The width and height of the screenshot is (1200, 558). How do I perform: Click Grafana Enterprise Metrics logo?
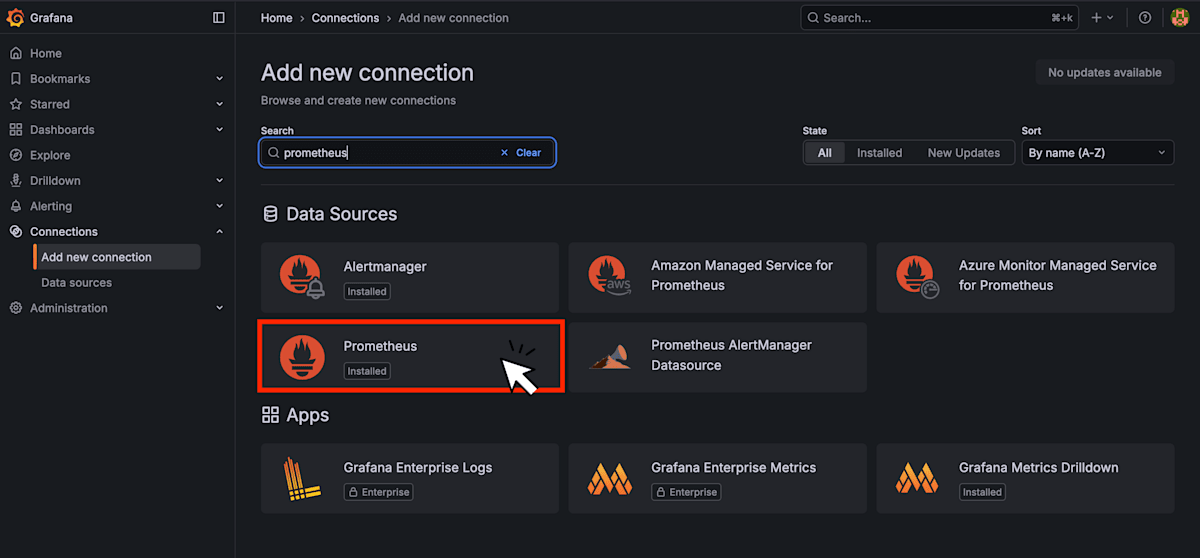[x=610, y=479]
